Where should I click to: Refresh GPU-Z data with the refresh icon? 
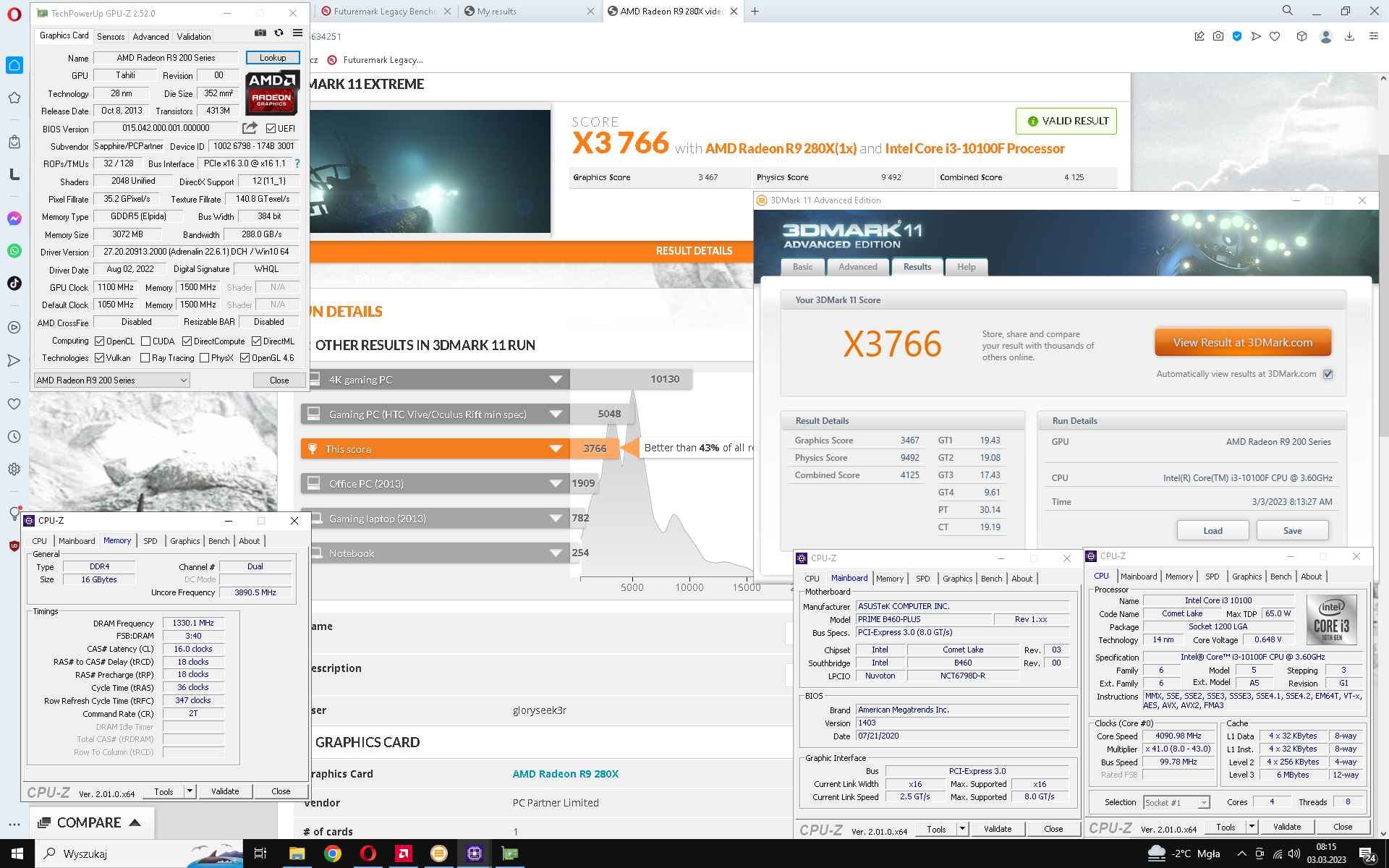pos(279,33)
